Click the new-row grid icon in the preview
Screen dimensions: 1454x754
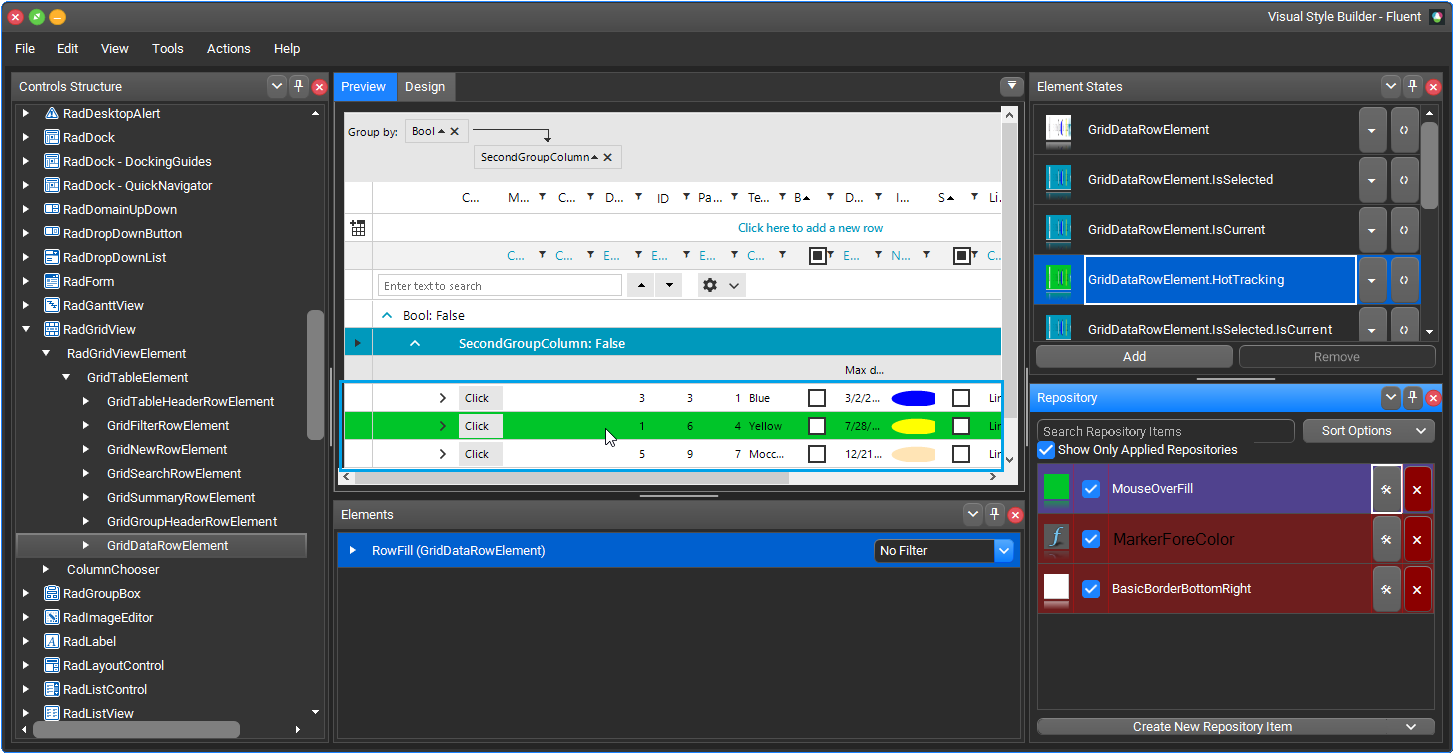tap(358, 228)
